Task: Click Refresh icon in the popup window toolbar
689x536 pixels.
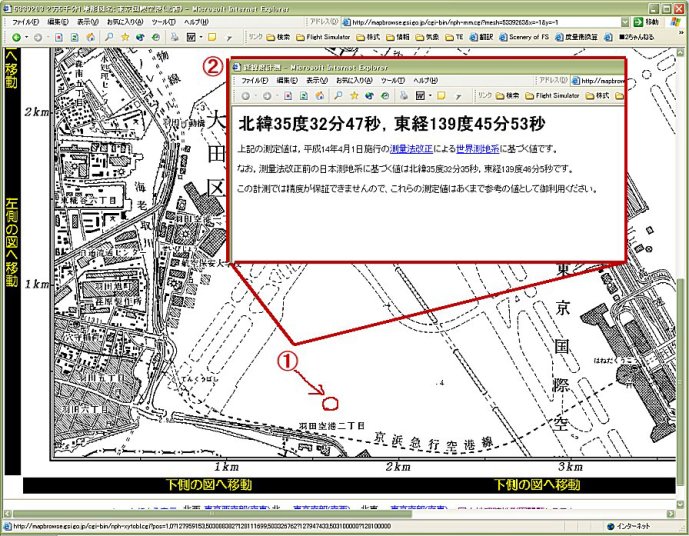Action: click(x=305, y=96)
